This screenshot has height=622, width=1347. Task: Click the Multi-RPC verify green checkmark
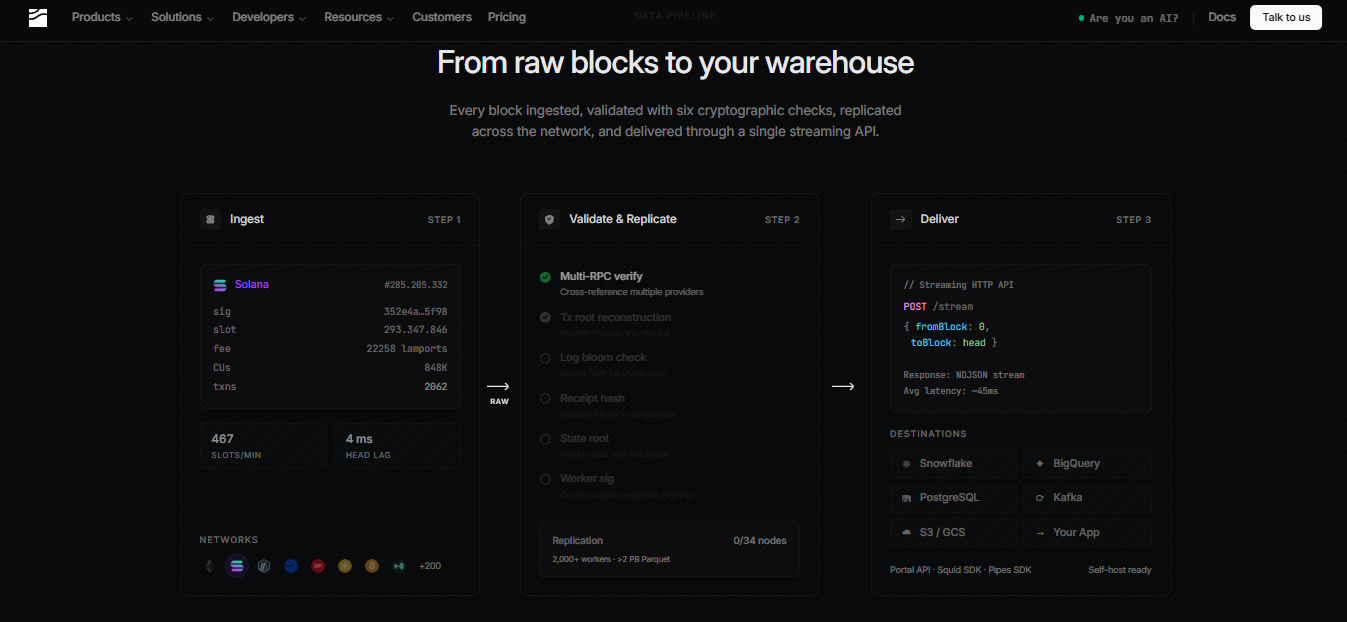pos(545,277)
